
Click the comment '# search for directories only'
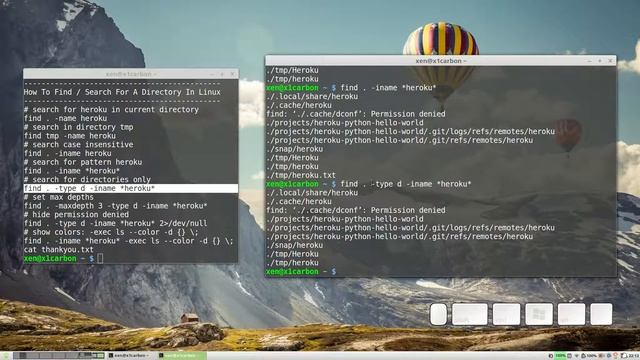tap(87, 180)
